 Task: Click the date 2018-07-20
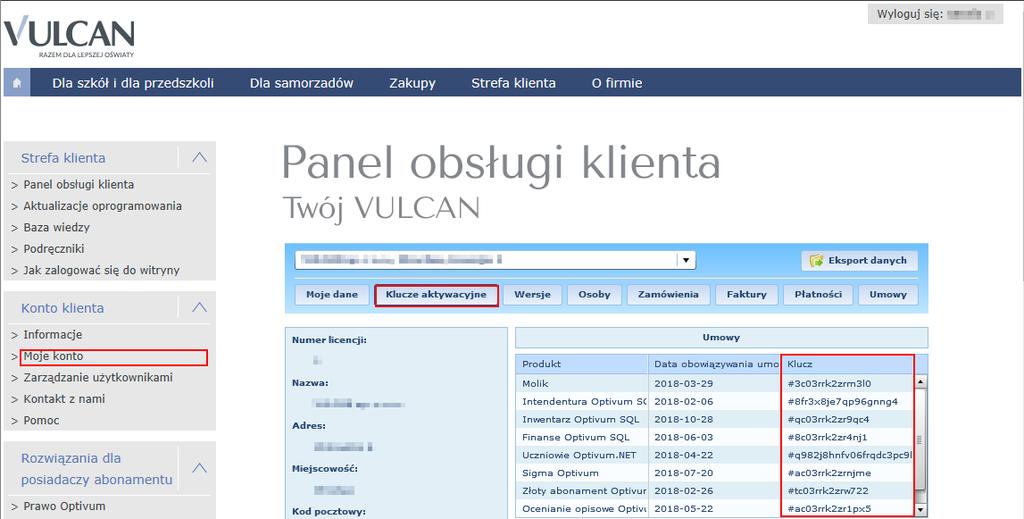coord(684,473)
